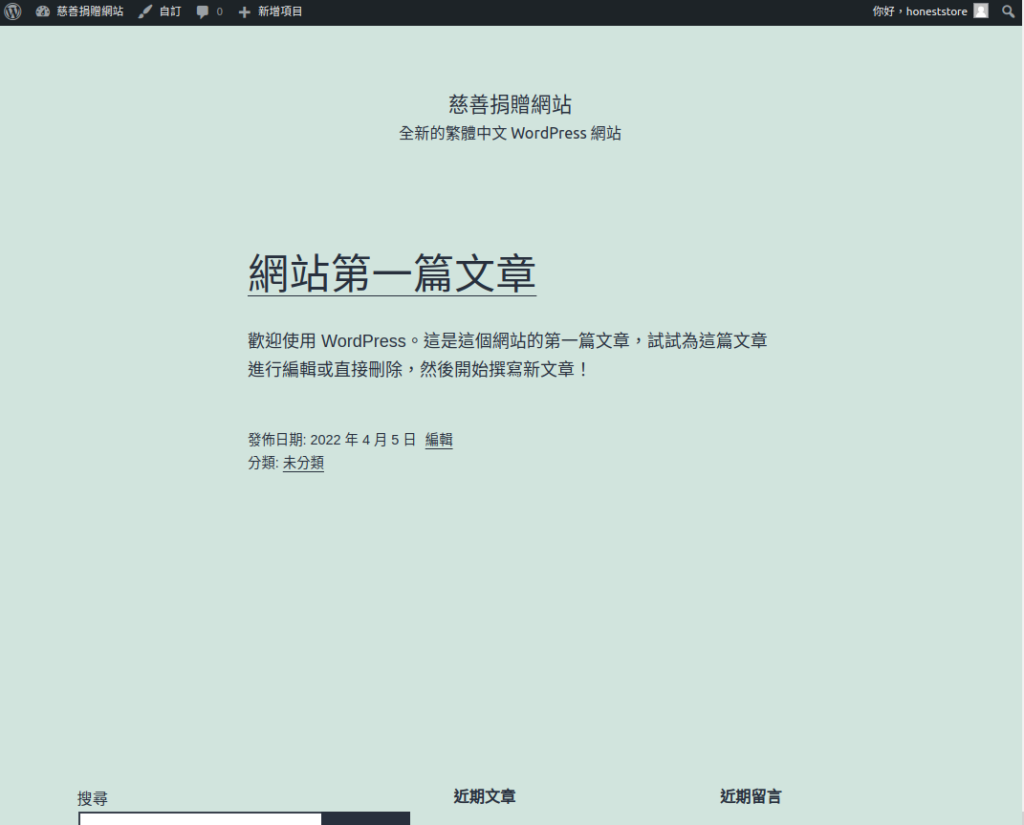
Task: Click the 近期文章 widget heading
Action: [x=485, y=797]
